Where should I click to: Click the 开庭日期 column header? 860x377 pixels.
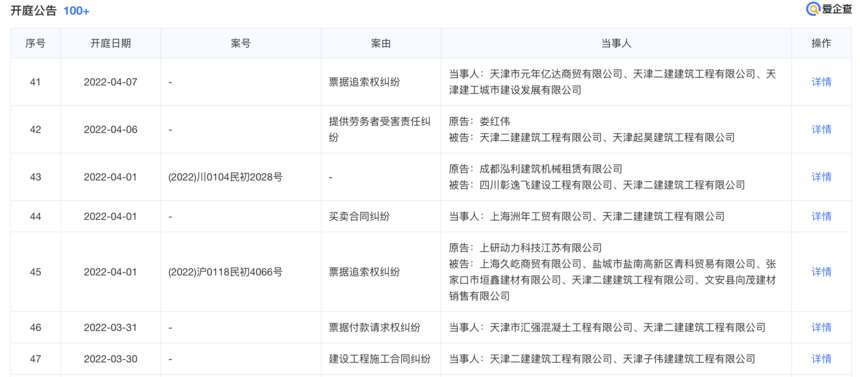[111, 43]
